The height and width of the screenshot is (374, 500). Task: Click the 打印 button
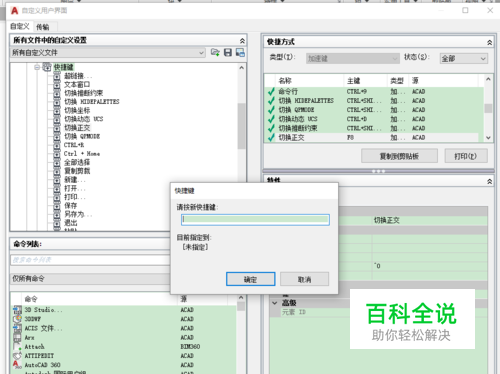tap(466, 156)
